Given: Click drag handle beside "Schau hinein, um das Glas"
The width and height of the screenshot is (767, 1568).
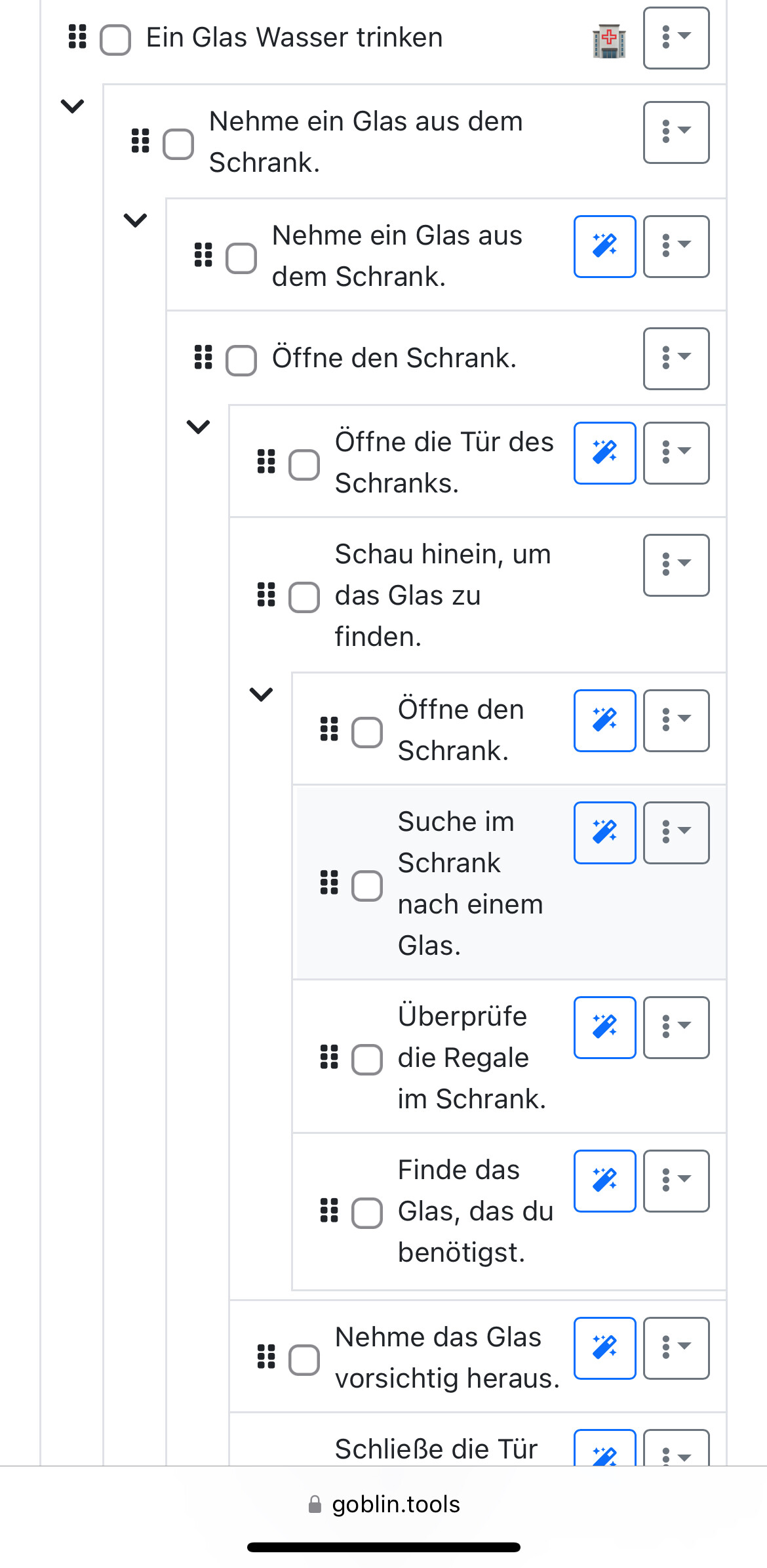Looking at the screenshot, I should tap(266, 595).
